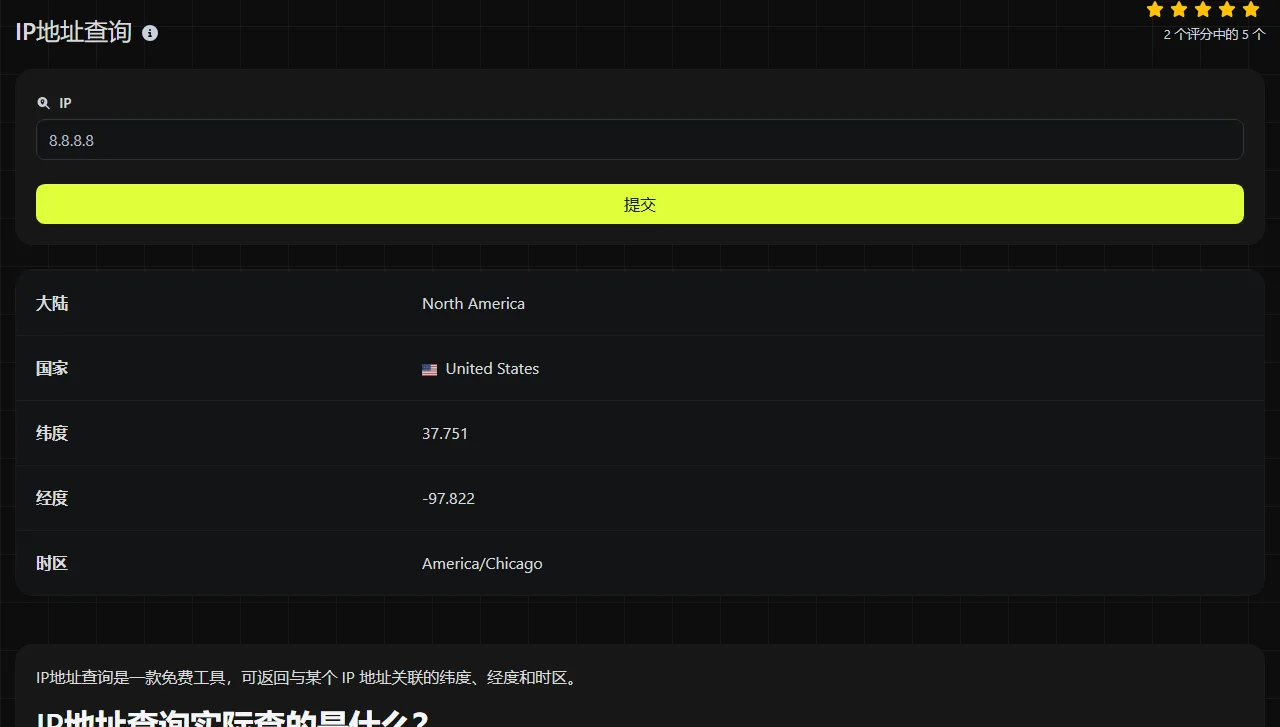Select the 大陆 row label
1280x727 pixels.
(x=52, y=304)
